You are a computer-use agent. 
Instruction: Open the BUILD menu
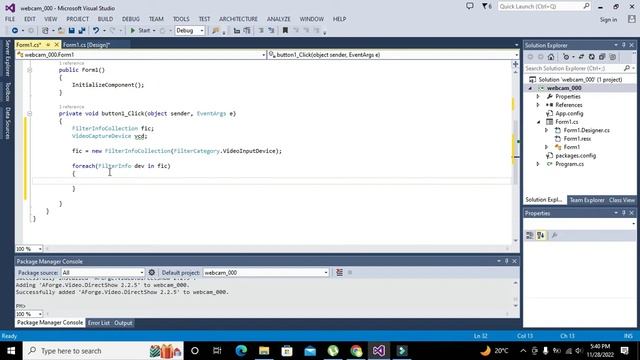tap(105, 19)
